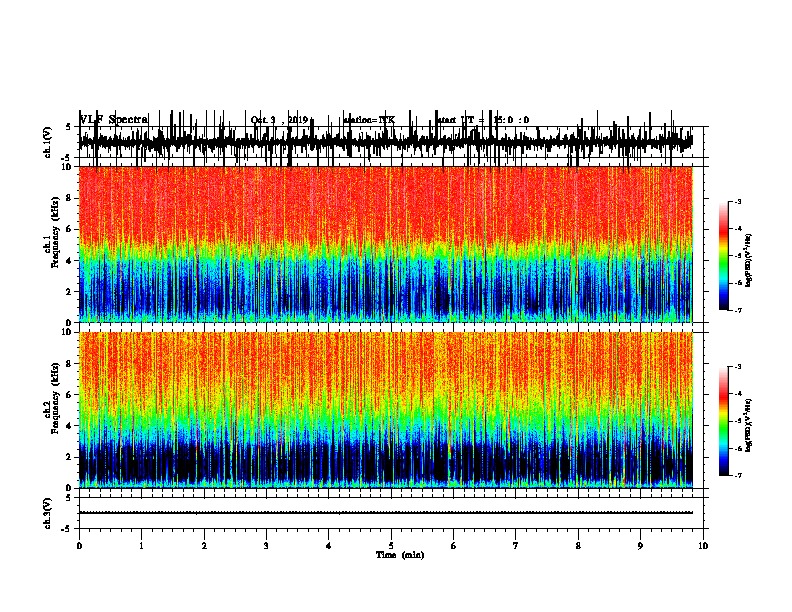
Task: Click the '-5' volt tick of ch.3 waveform
Action: [x=67, y=529]
